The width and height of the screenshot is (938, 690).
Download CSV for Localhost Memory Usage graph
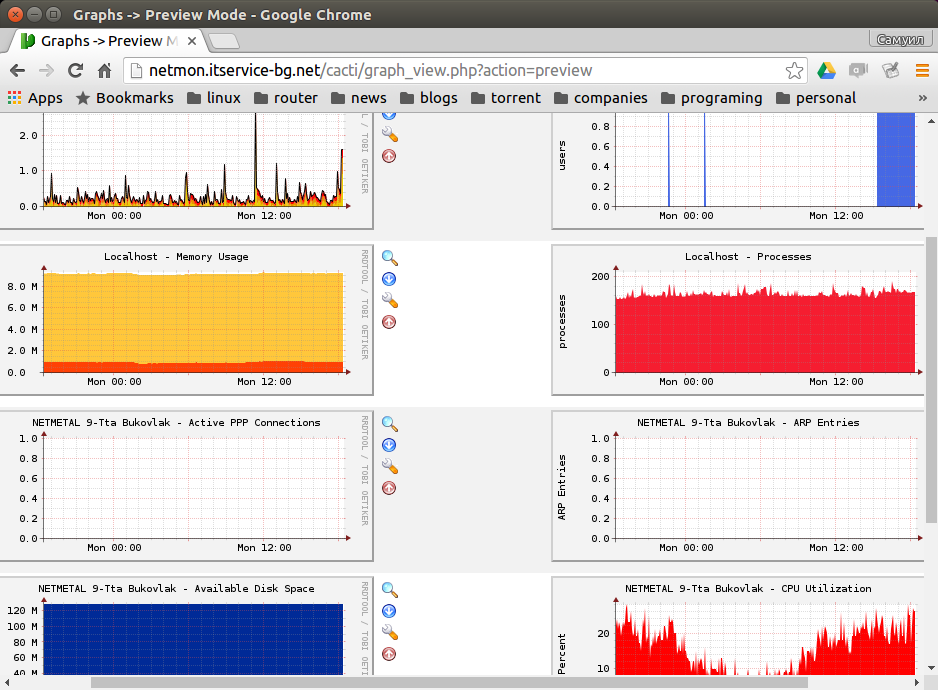(x=389, y=279)
